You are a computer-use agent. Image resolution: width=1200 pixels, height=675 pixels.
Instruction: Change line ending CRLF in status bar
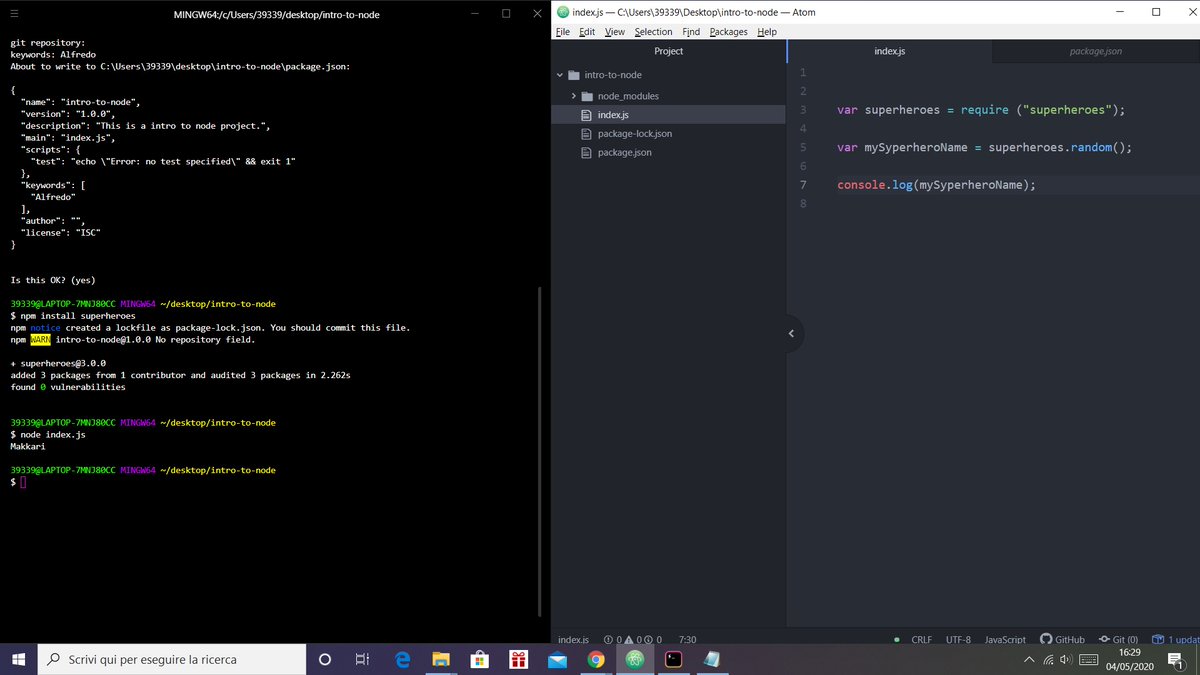(921, 639)
